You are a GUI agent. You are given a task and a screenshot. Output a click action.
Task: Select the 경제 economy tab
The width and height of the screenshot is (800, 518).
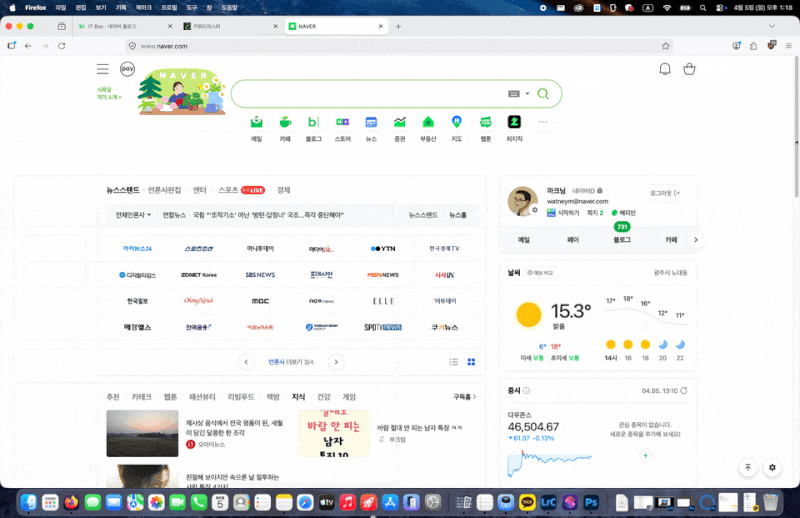[x=284, y=190]
